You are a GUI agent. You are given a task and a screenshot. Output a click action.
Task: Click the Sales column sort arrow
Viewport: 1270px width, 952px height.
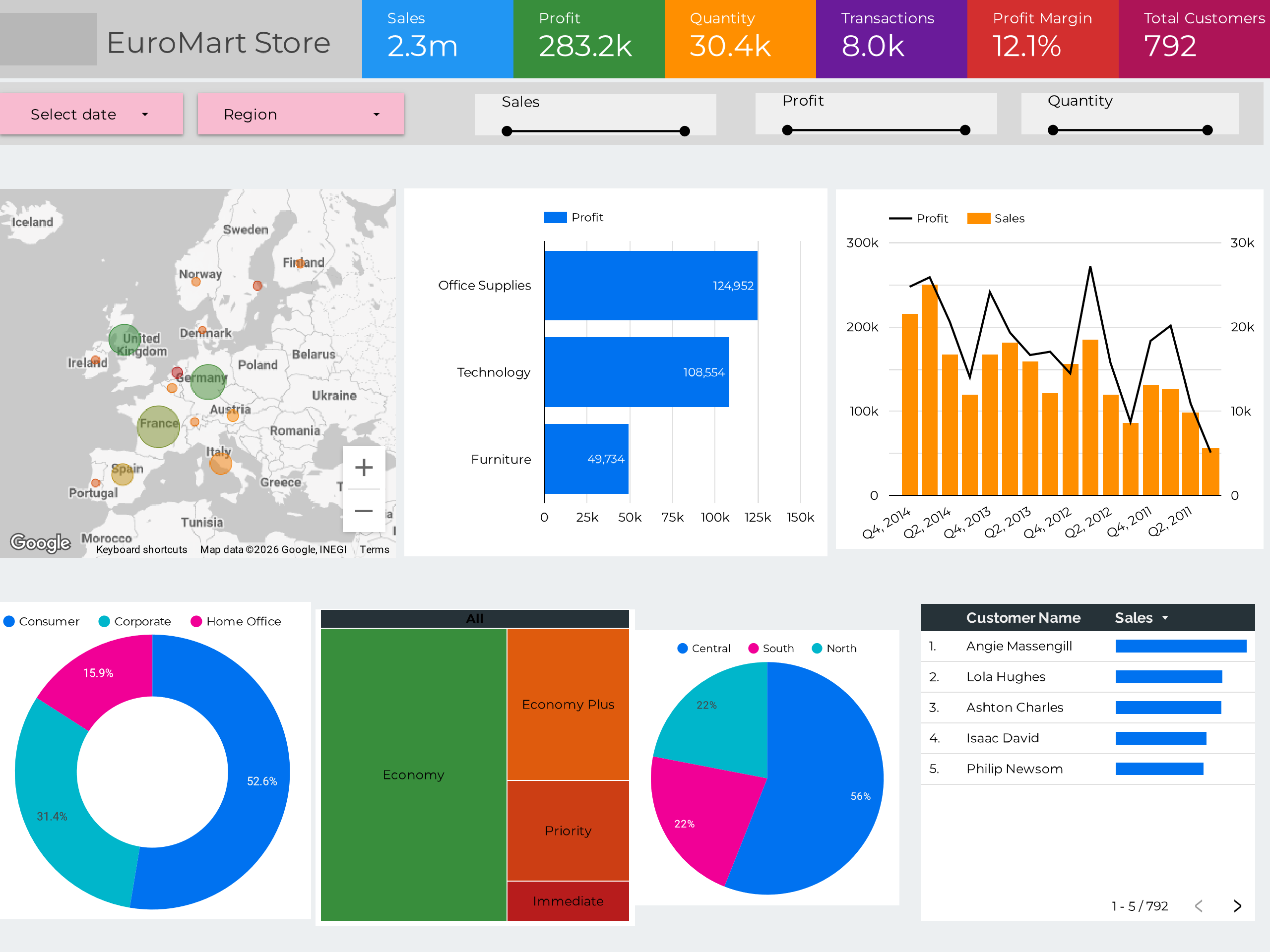[x=1165, y=618]
